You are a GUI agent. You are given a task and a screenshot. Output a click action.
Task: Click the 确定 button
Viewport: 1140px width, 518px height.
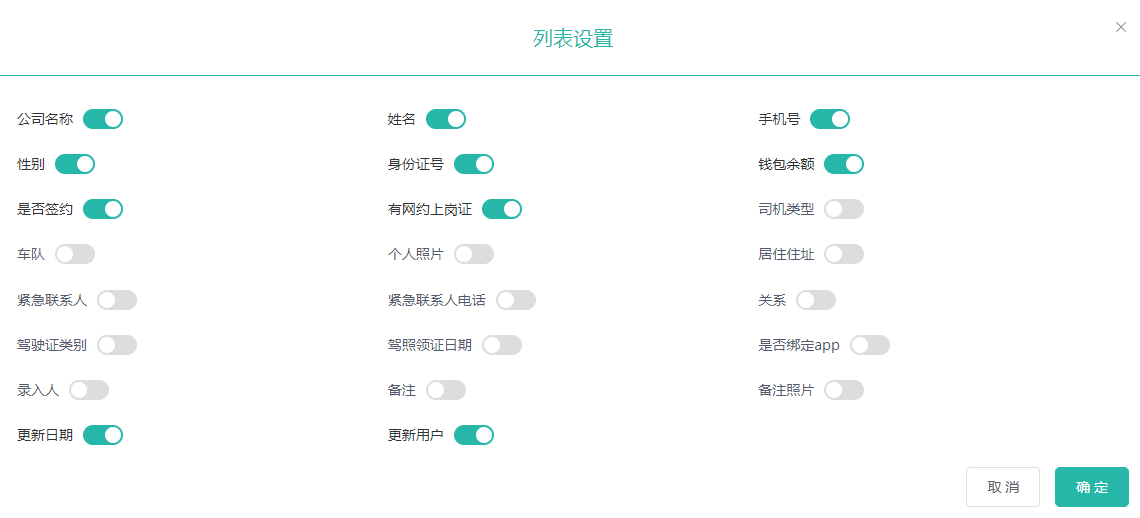pos(1091,487)
